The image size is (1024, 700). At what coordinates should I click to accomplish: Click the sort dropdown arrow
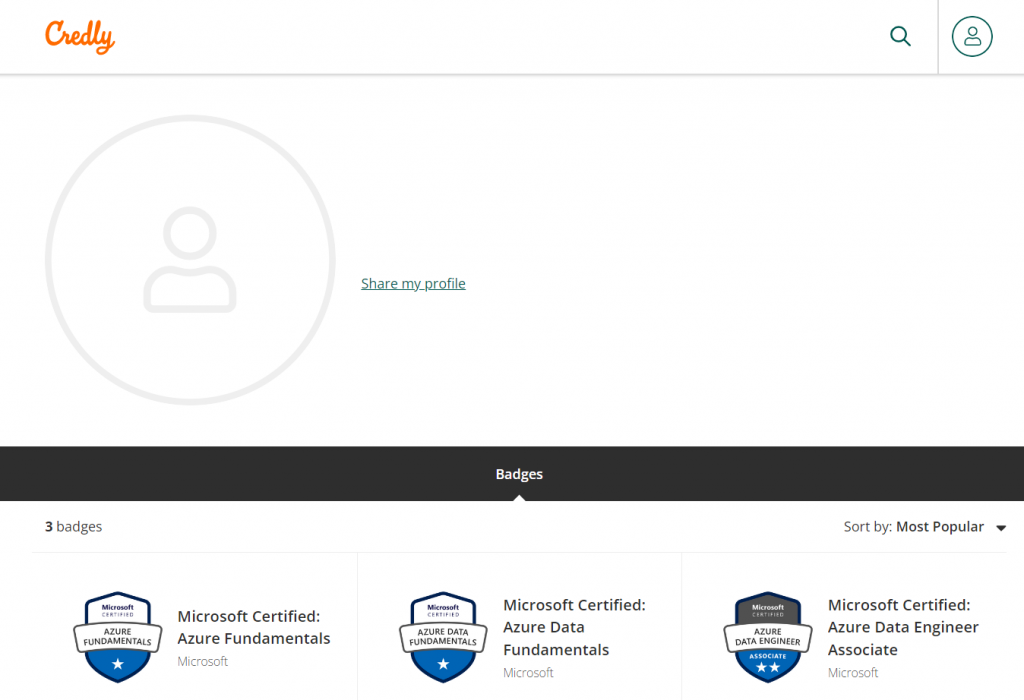pos(1000,528)
